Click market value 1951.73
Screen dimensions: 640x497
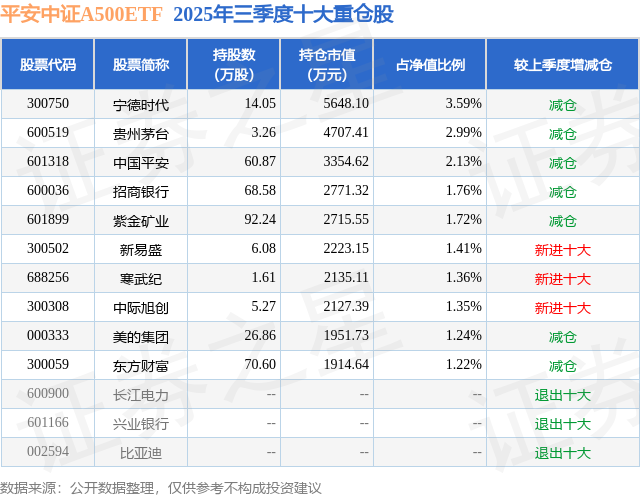point(346,335)
